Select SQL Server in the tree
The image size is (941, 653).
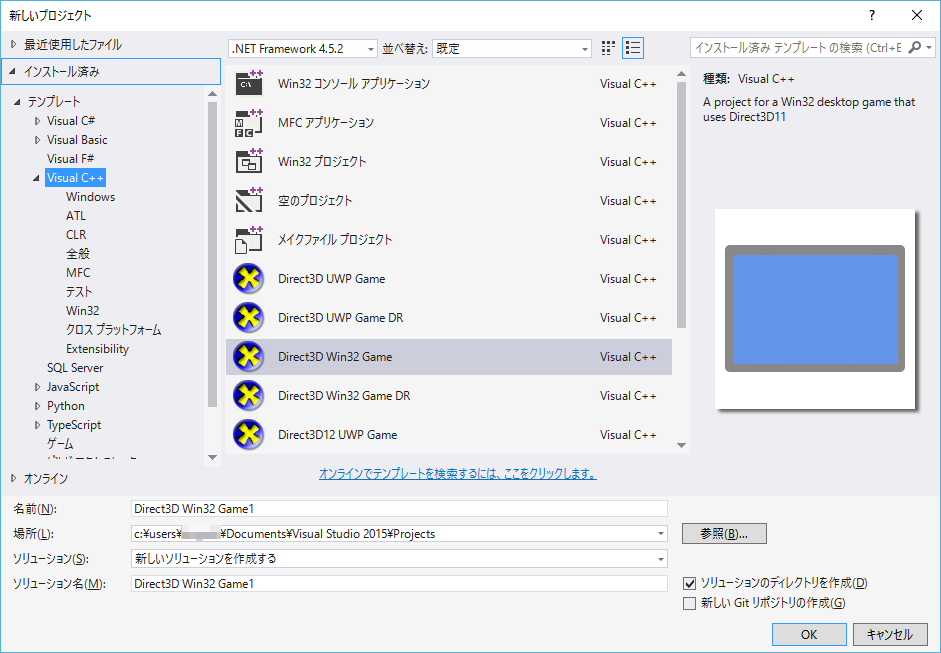tap(75, 368)
